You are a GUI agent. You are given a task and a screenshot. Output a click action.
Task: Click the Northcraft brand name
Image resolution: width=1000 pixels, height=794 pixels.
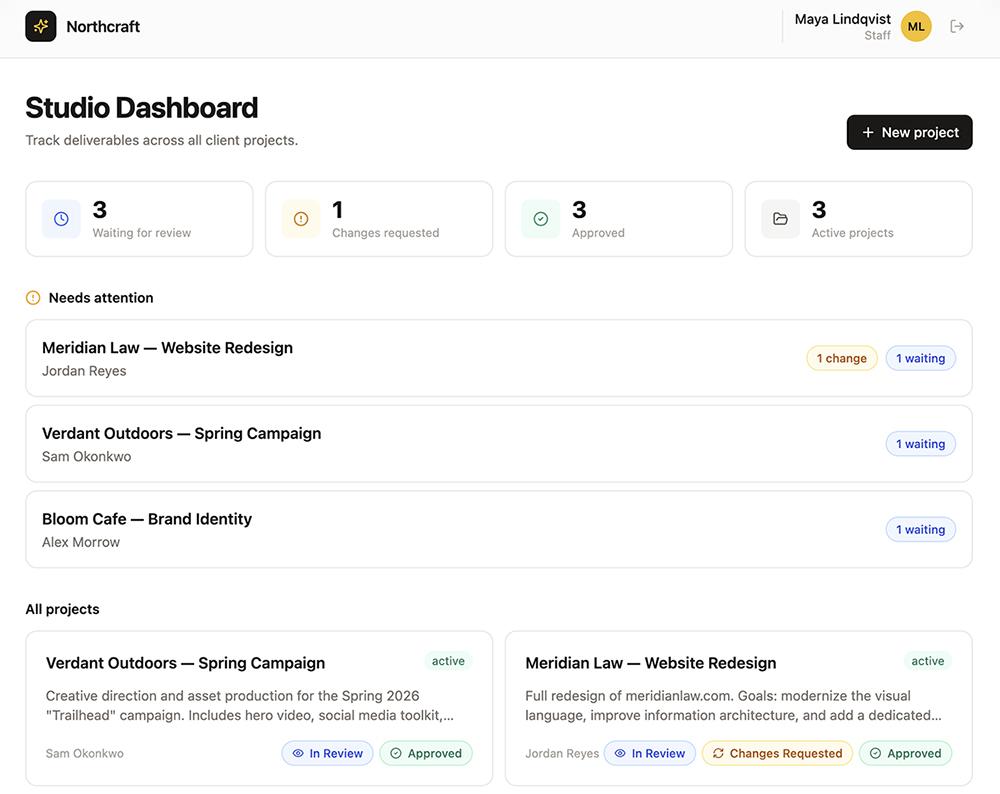point(103,26)
